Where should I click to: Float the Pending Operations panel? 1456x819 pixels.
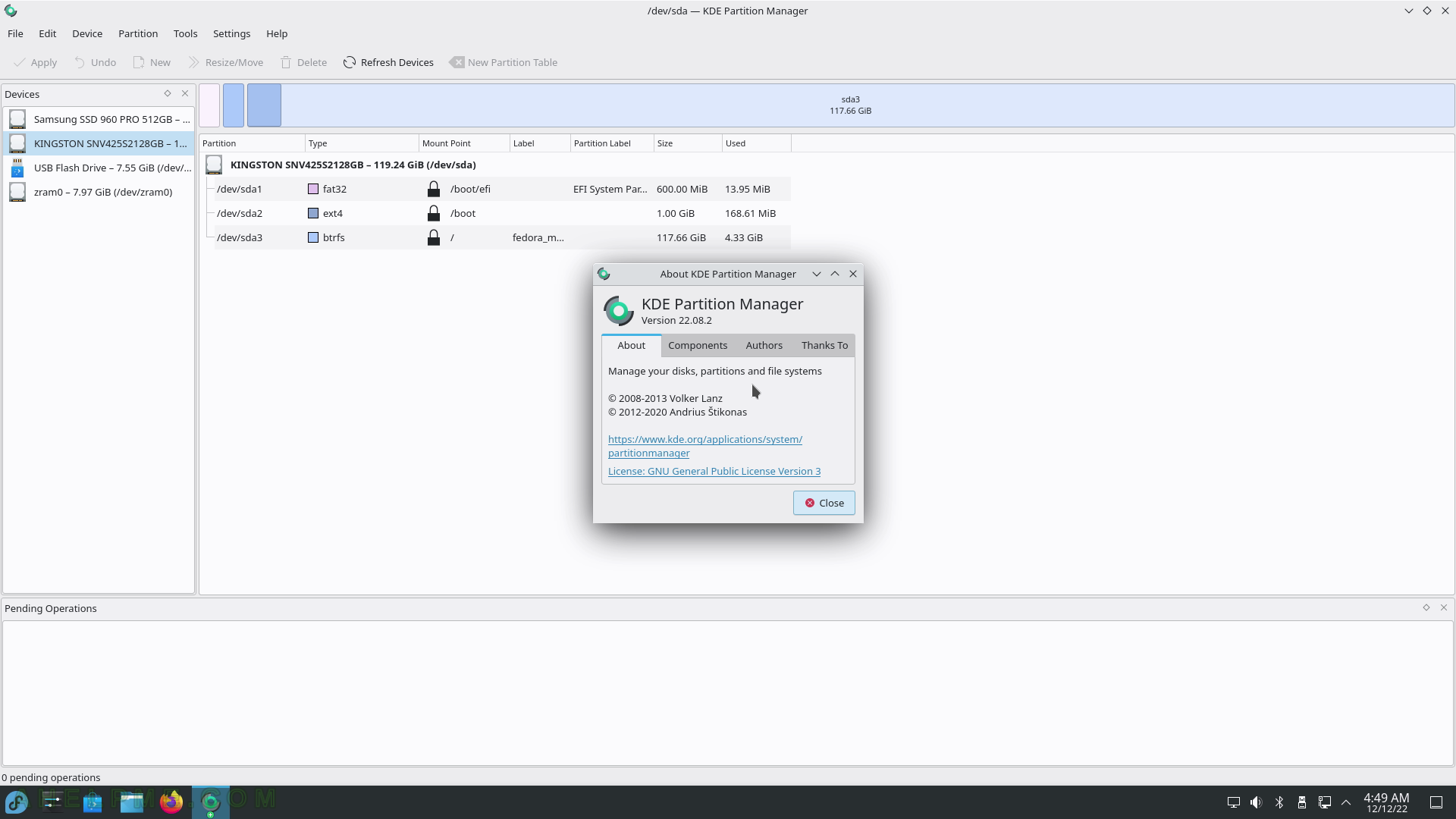pos(1426,607)
